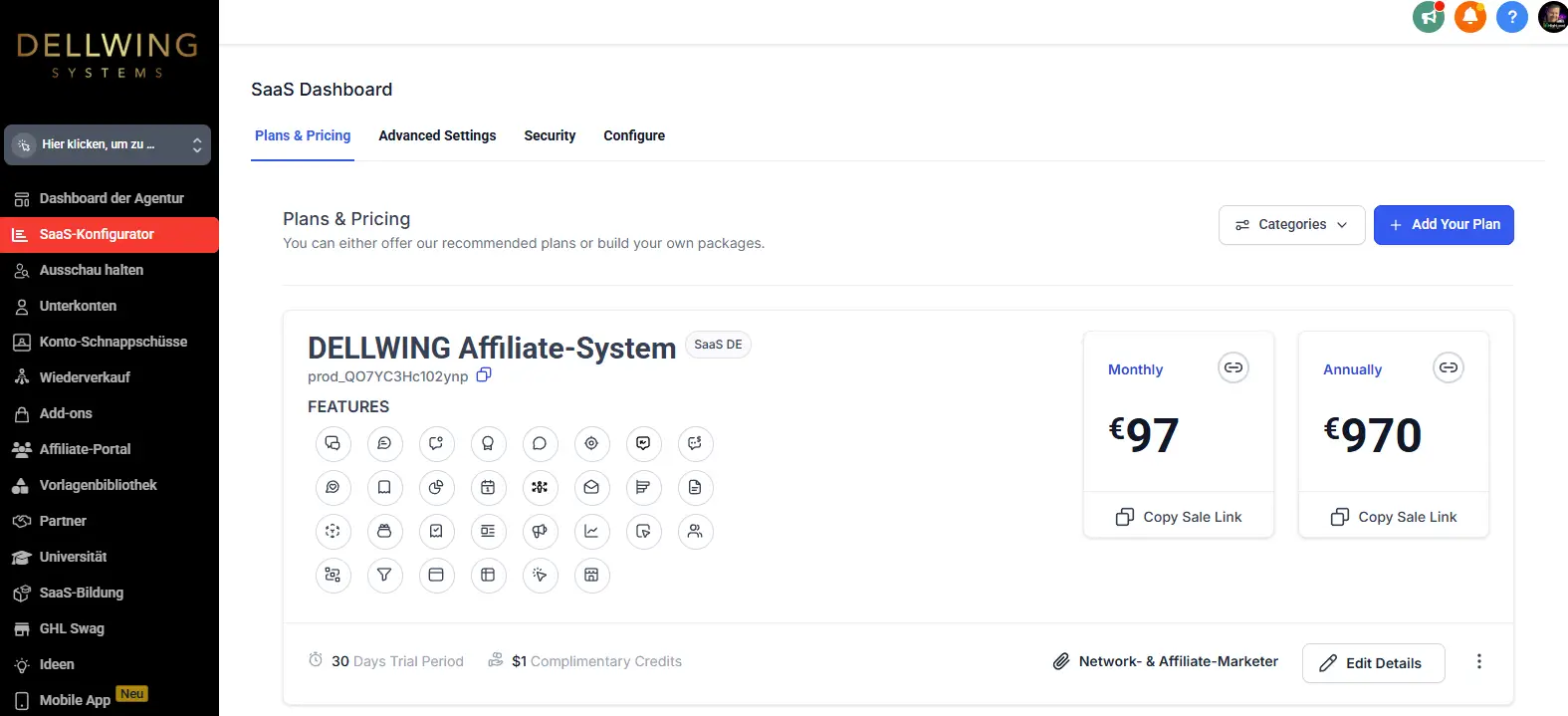The height and width of the screenshot is (716, 1568).
Task: Copy Sale Link for Annually plan
Action: [x=1394, y=517]
